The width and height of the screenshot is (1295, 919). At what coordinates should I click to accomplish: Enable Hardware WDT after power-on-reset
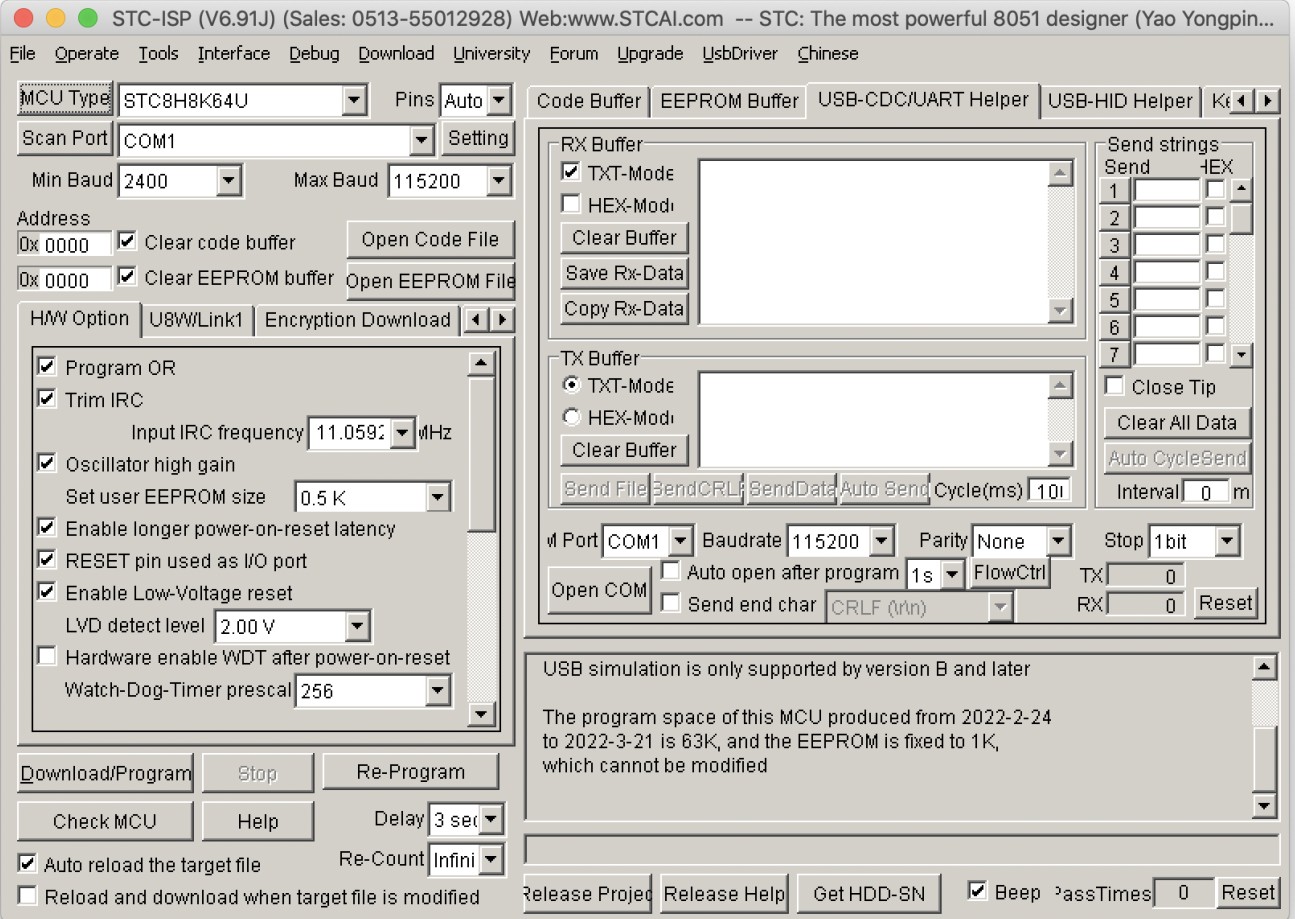click(46, 657)
